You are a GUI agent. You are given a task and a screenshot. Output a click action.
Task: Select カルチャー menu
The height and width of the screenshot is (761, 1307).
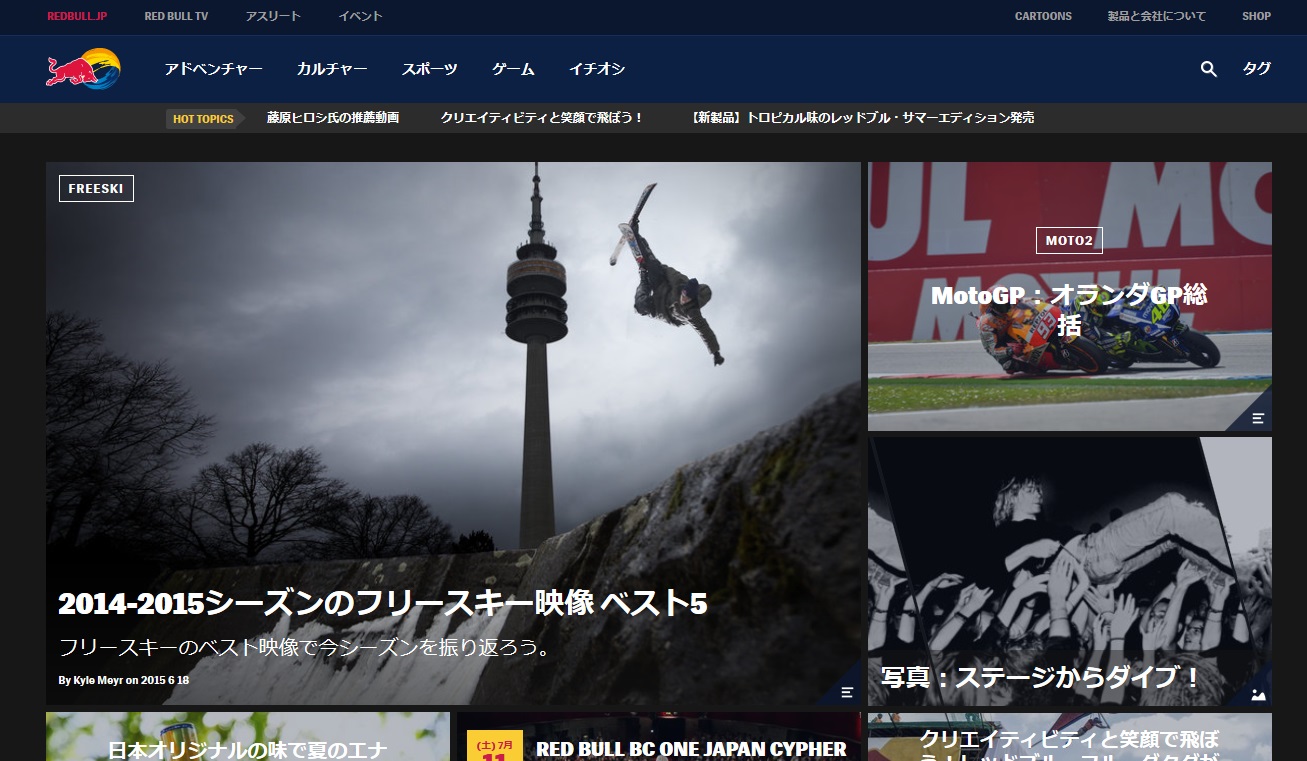point(332,69)
